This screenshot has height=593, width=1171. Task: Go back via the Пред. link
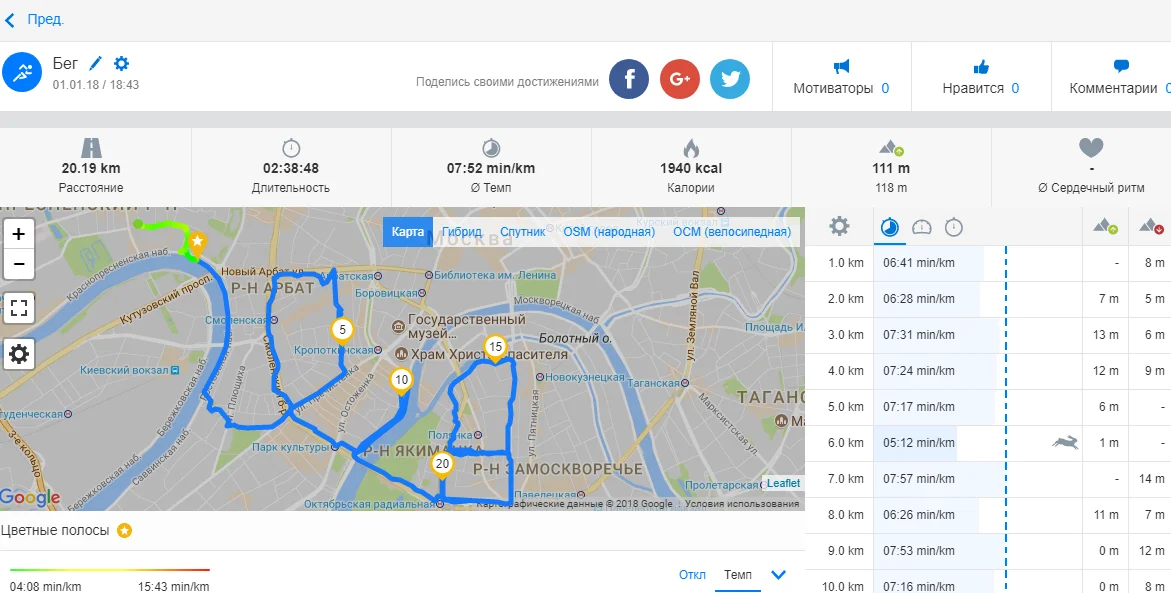pyautogui.click(x=46, y=20)
